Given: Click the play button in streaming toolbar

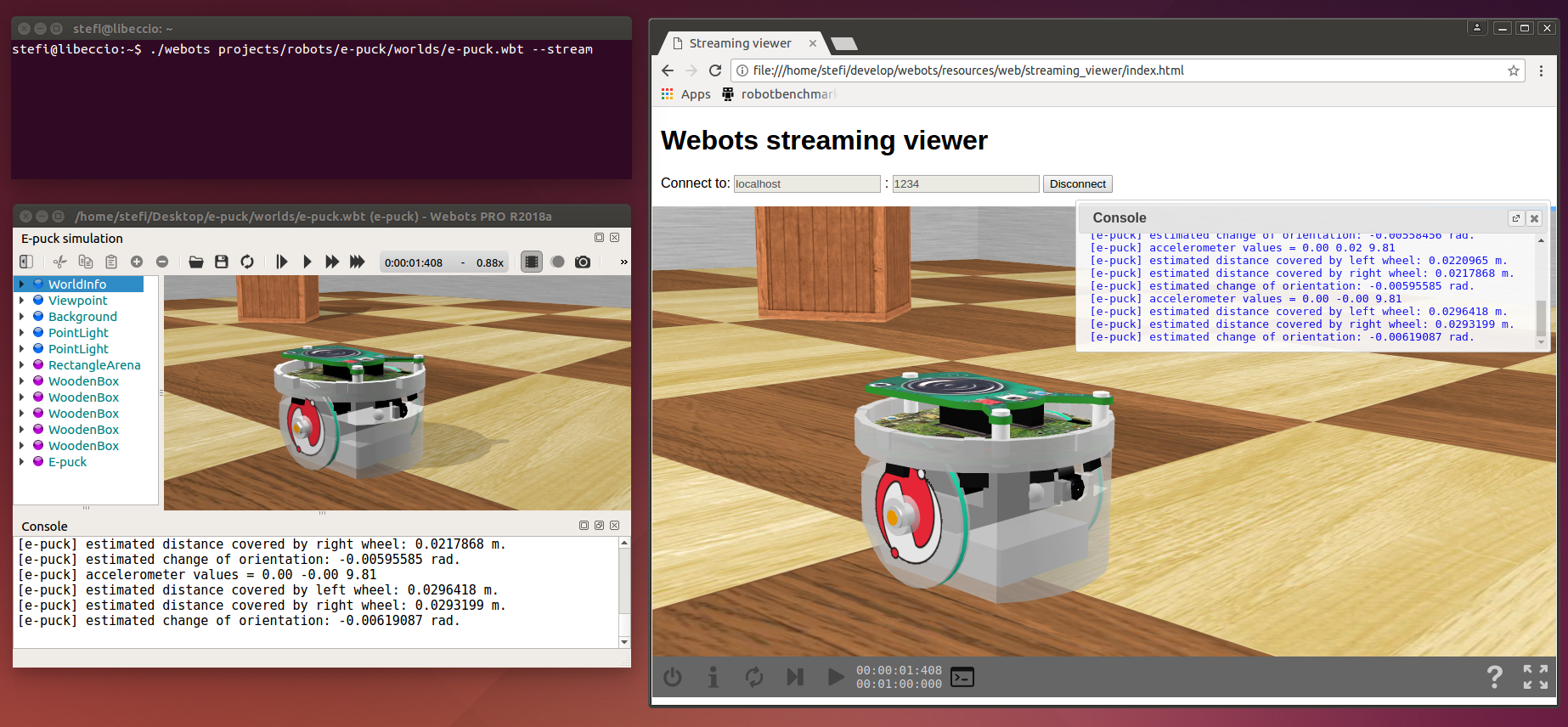Looking at the screenshot, I should tap(836, 677).
